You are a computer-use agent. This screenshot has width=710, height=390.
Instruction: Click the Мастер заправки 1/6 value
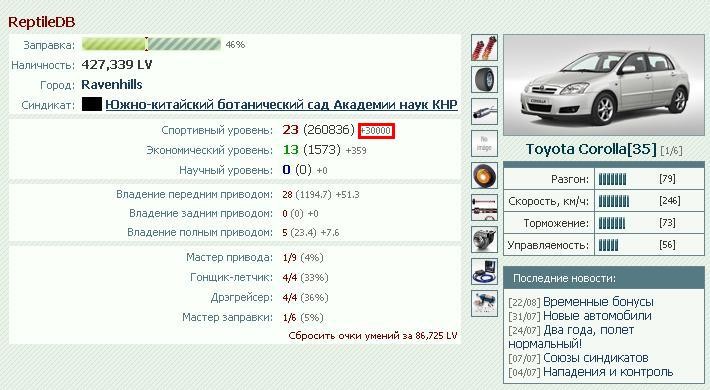[289, 318]
